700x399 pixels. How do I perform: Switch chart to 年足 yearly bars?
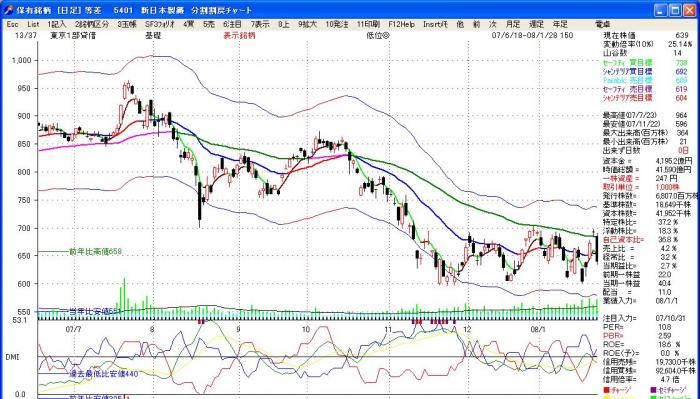(x=560, y=24)
